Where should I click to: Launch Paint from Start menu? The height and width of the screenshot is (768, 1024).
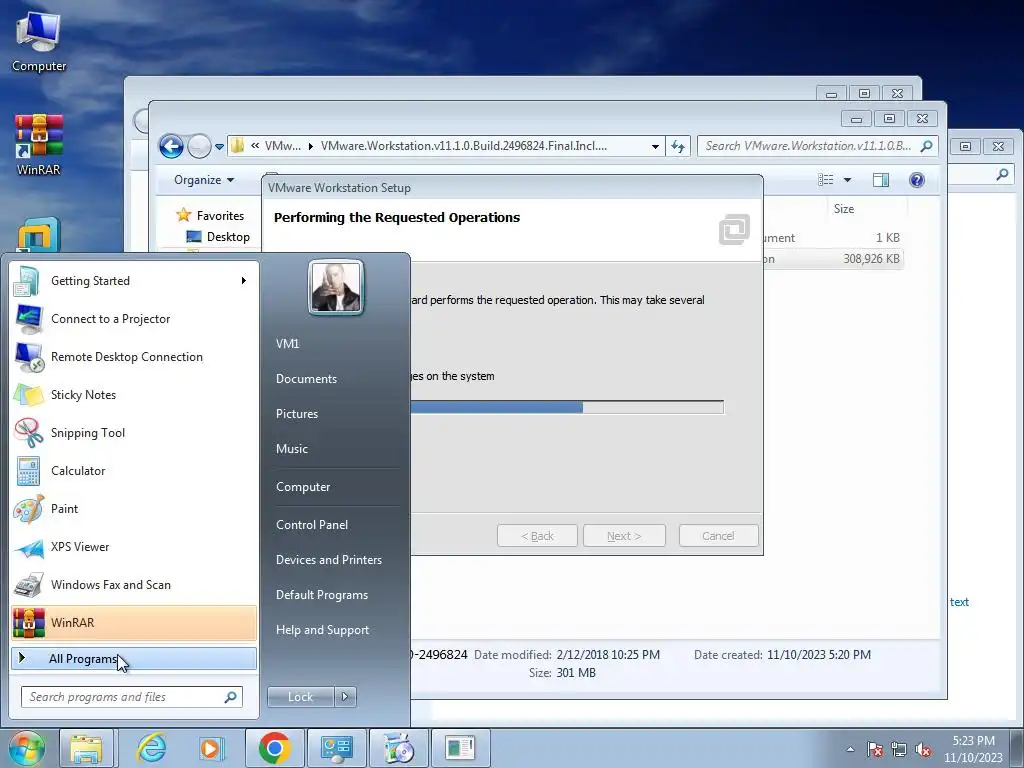134,508
